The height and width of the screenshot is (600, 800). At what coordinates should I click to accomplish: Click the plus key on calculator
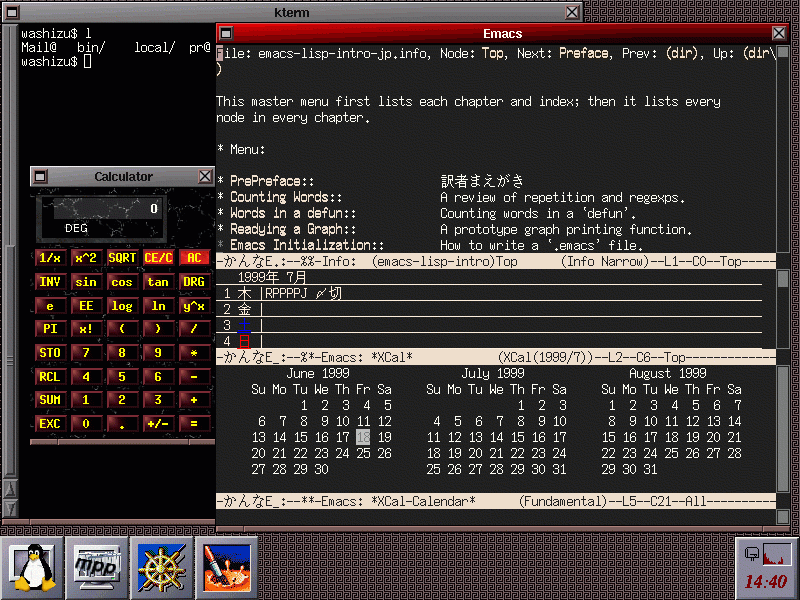point(194,399)
